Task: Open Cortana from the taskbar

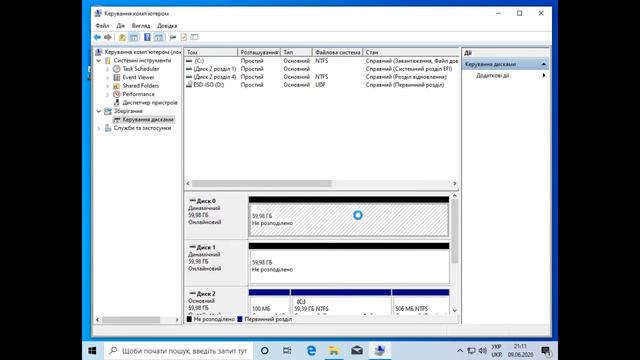Action: [264, 351]
